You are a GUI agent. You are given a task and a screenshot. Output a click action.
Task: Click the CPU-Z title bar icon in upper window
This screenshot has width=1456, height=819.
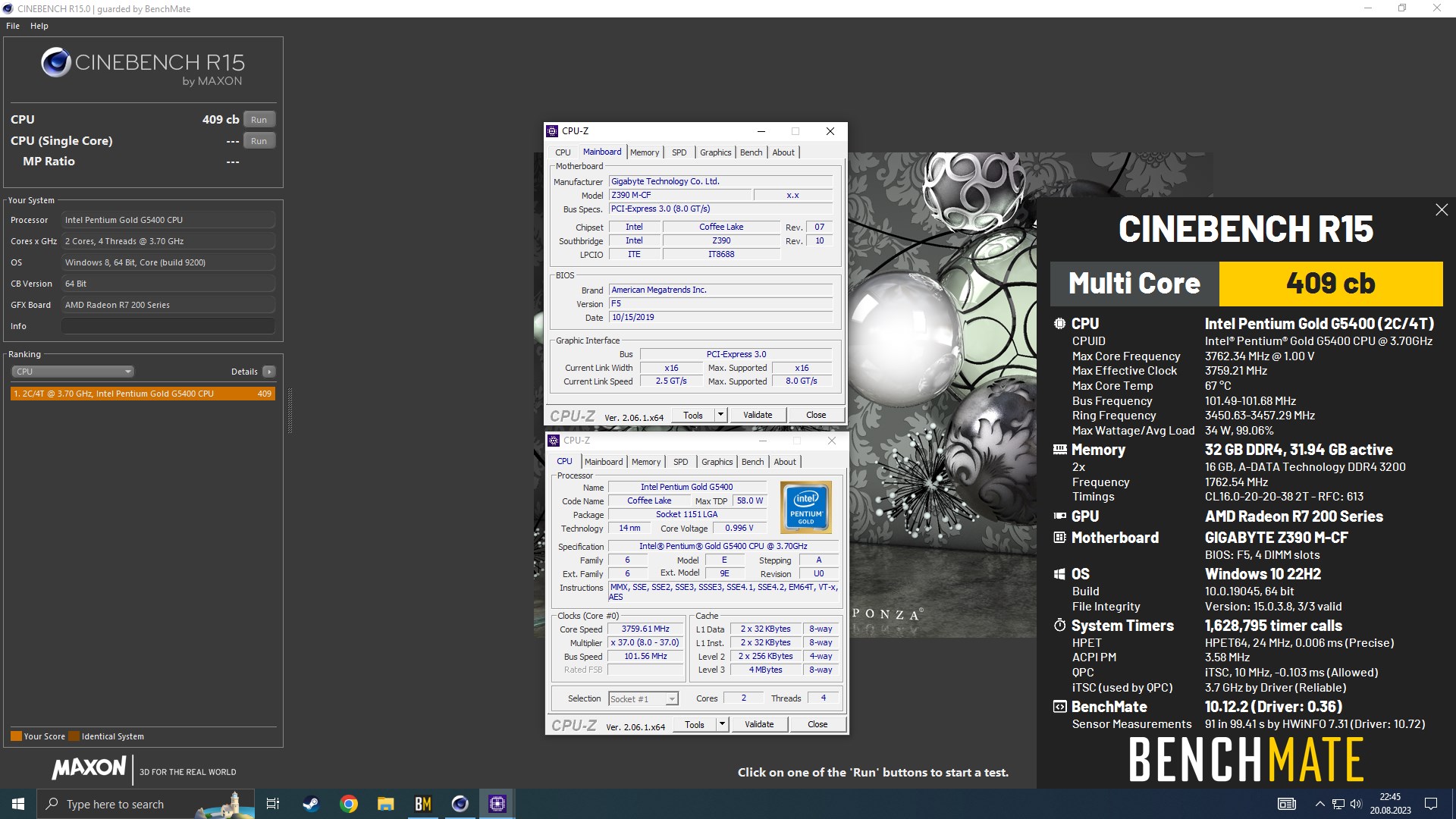(x=553, y=131)
